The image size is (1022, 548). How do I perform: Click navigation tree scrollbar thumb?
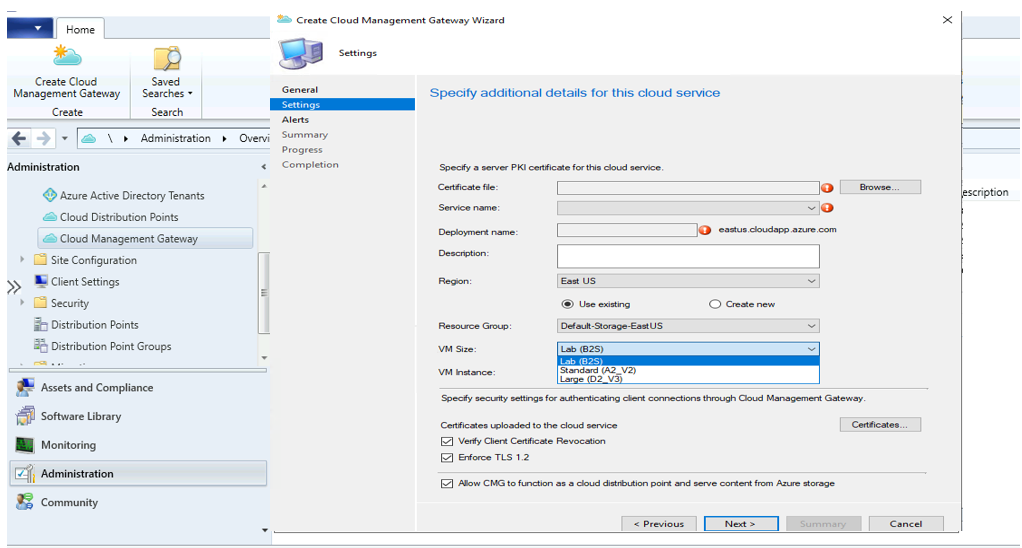coord(264,293)
